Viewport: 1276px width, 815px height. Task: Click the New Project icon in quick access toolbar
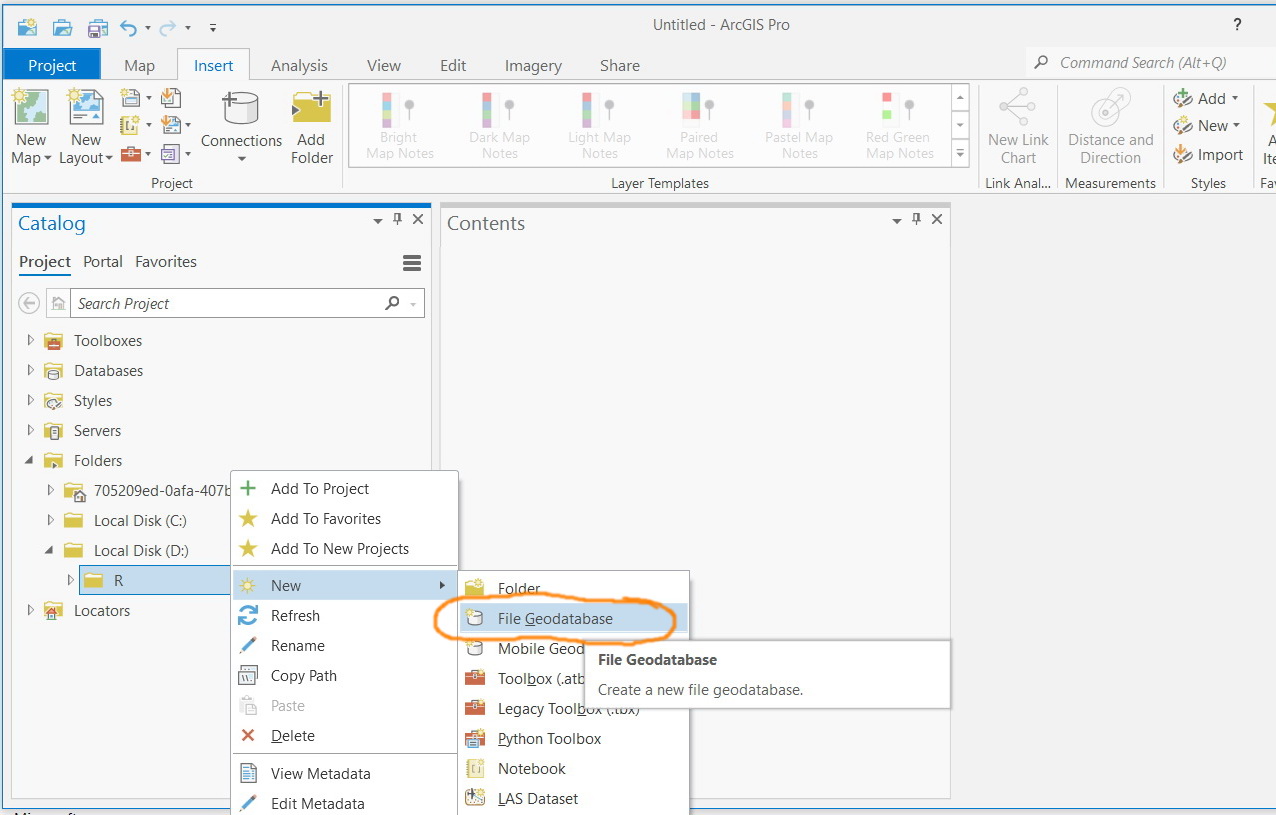pos(27,26)
